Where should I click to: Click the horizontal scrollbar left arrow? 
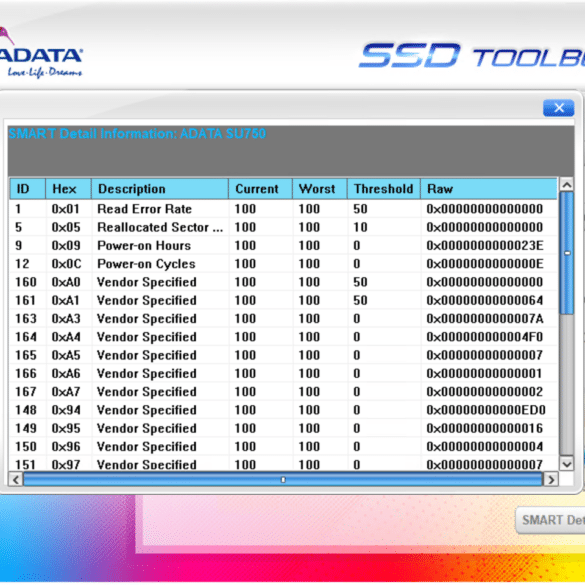[x=16, y=479]
